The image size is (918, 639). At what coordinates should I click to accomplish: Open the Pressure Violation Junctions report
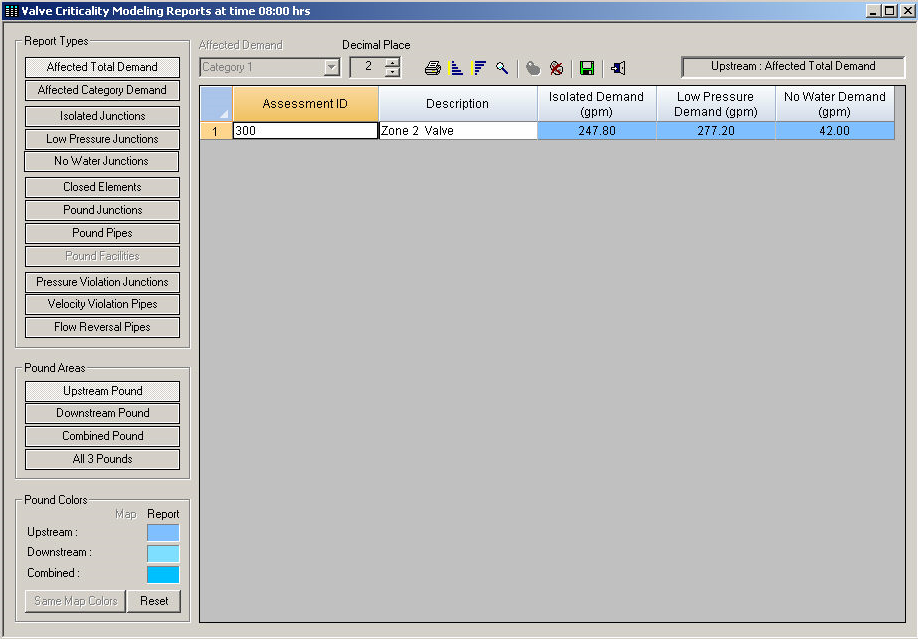pyautogui.click(x=102, y=282)
